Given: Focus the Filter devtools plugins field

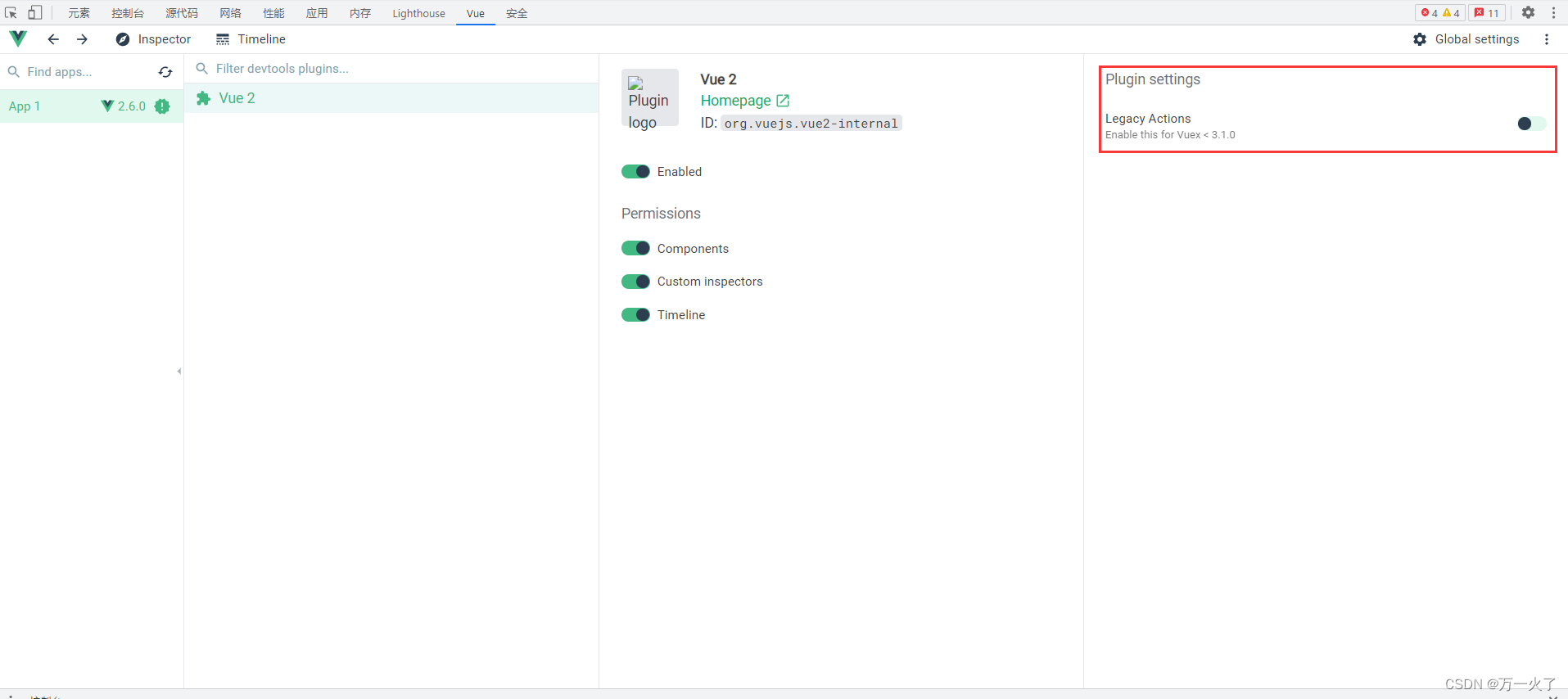Looking at the screenshot, I should [391, 69].
